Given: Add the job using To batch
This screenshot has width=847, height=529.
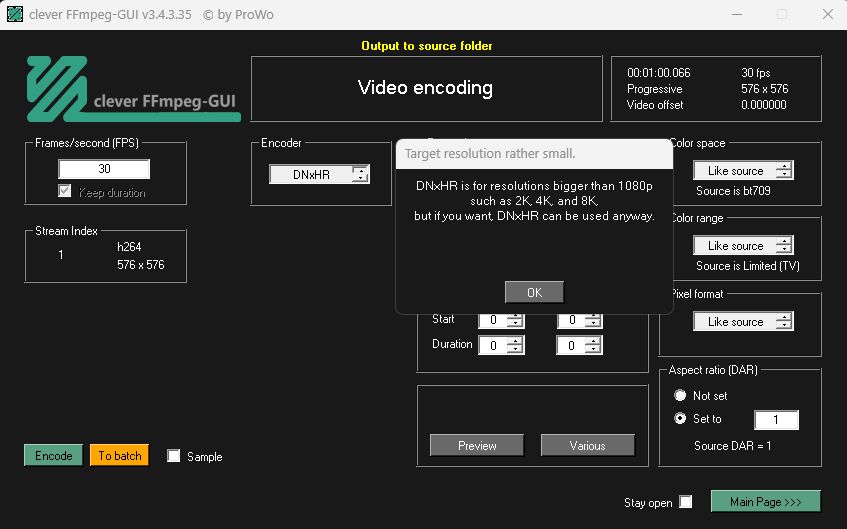Looking at the screenshot, I should click(x=119, y=456).
